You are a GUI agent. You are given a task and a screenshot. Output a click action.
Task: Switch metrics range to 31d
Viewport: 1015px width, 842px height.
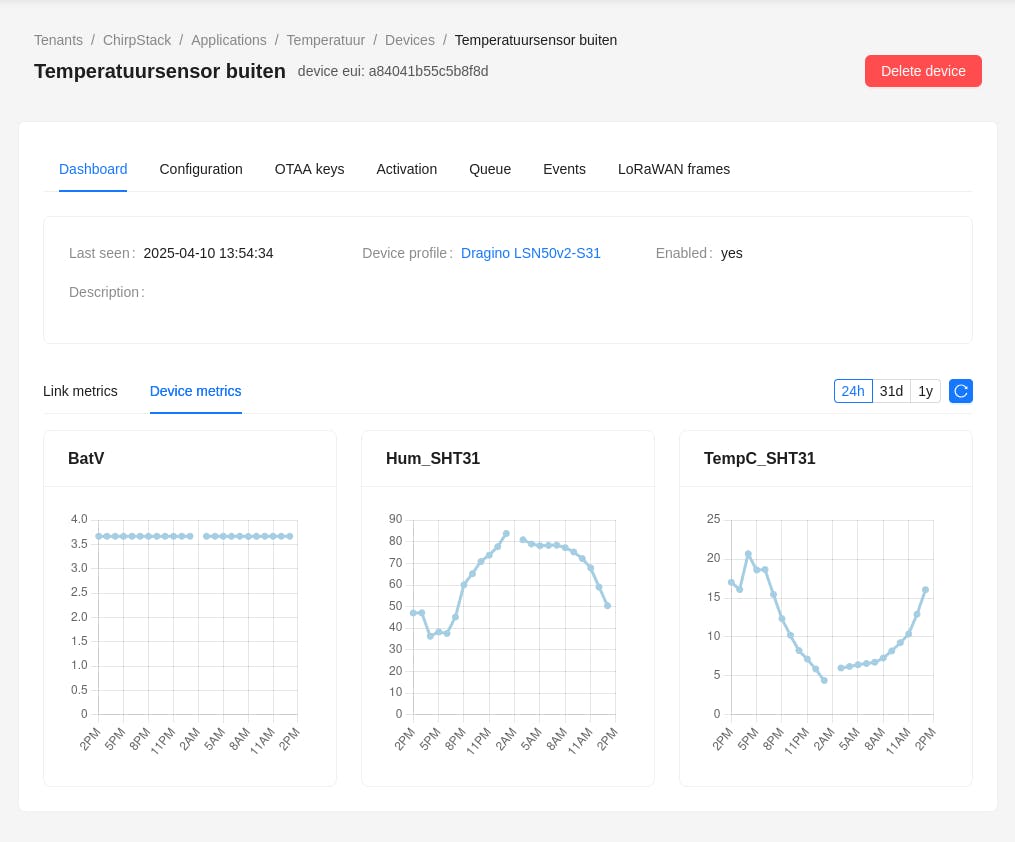[x=891, y=391]
